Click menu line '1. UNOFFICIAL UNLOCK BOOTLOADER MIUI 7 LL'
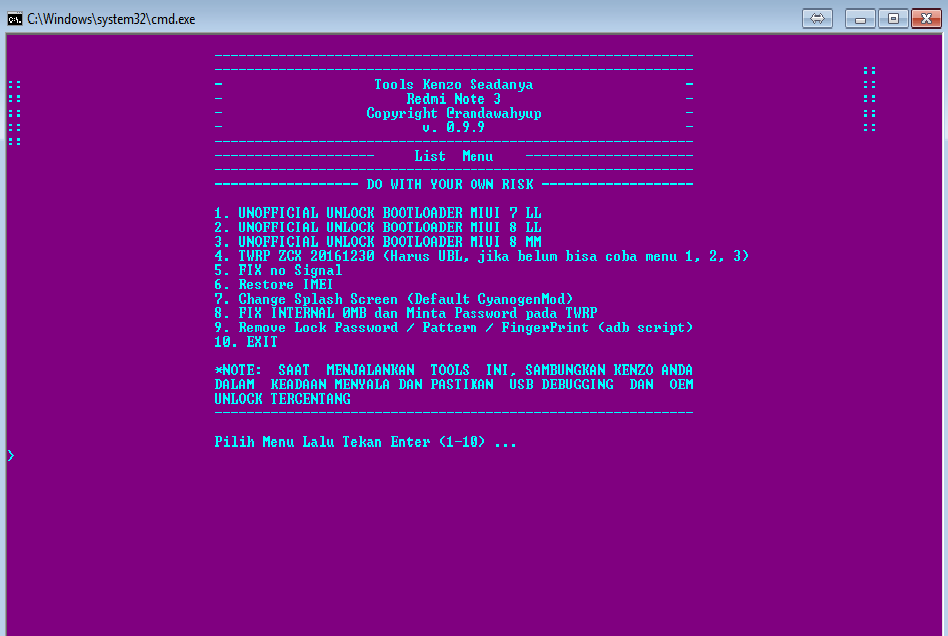948x636 pixels. click(x=378, y=213)
